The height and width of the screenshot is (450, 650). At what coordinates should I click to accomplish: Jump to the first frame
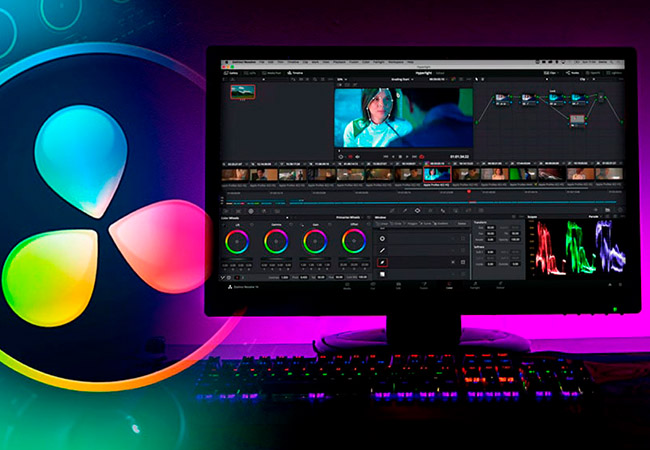(x=386, y=157)
